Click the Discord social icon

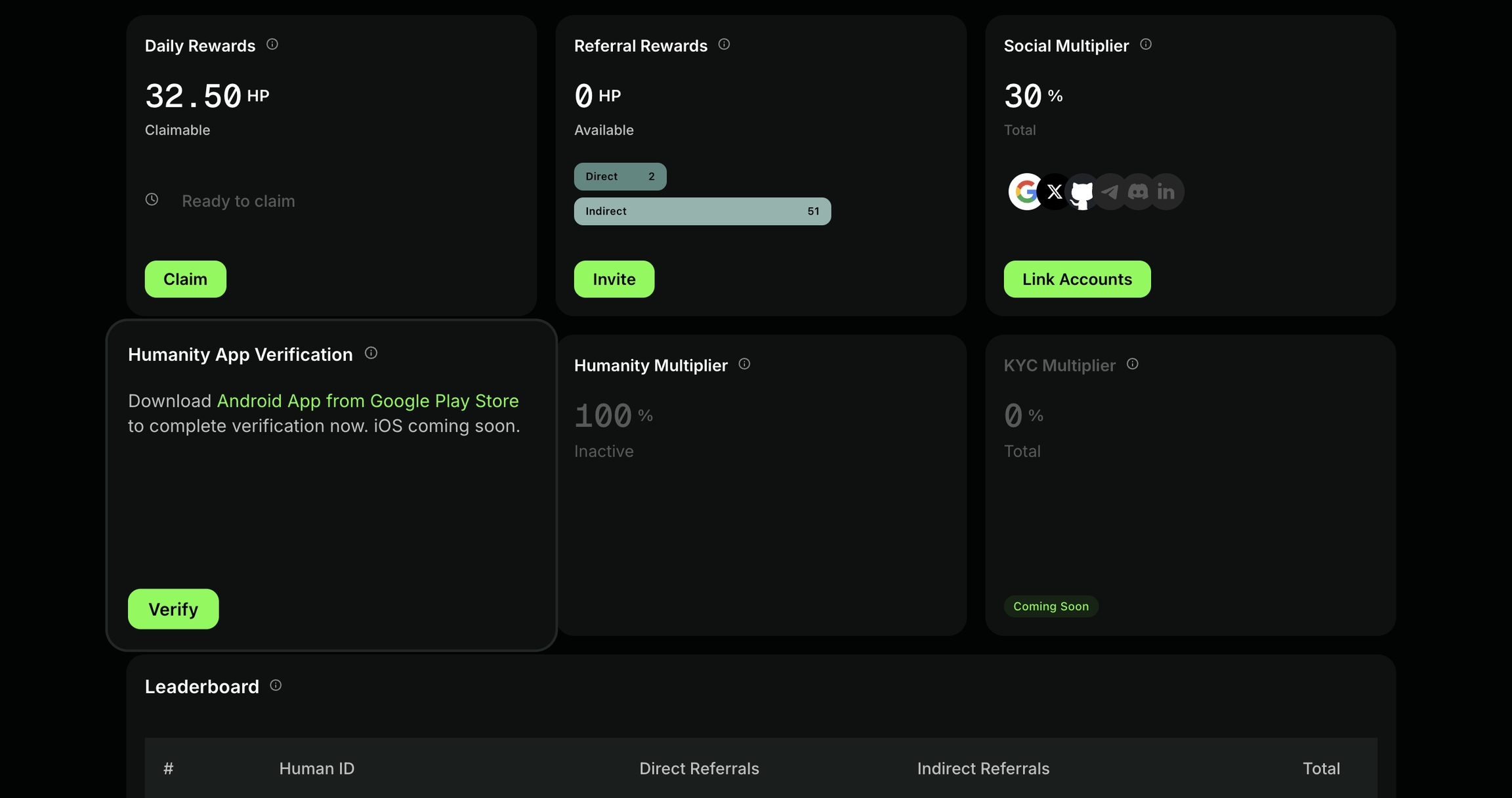(1138, 192)
